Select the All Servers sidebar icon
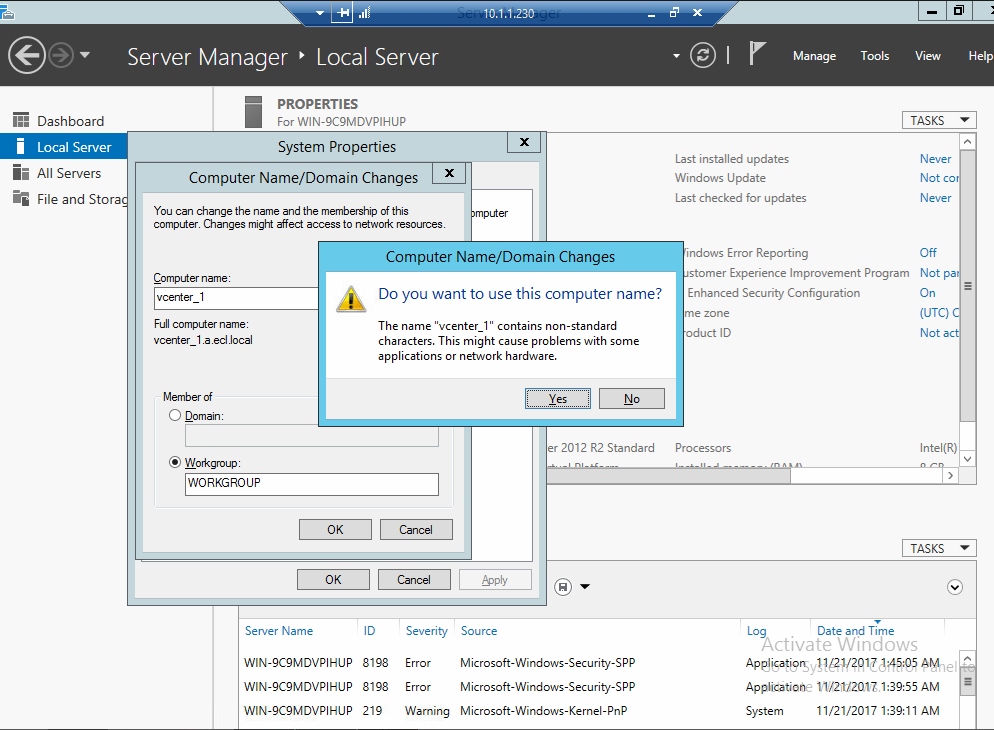This screenshot has height=730, width=994. click(x=20, y=173)
